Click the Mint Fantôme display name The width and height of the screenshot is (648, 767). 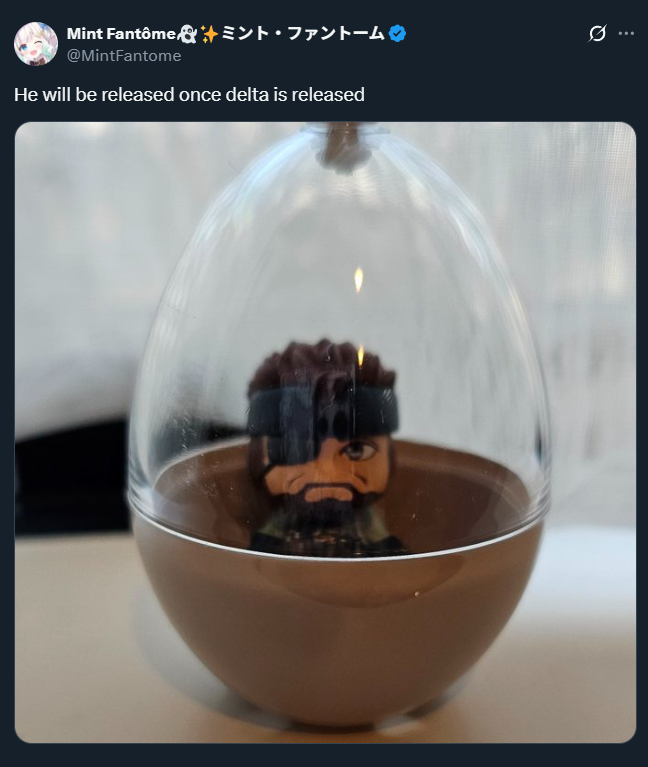121,33
